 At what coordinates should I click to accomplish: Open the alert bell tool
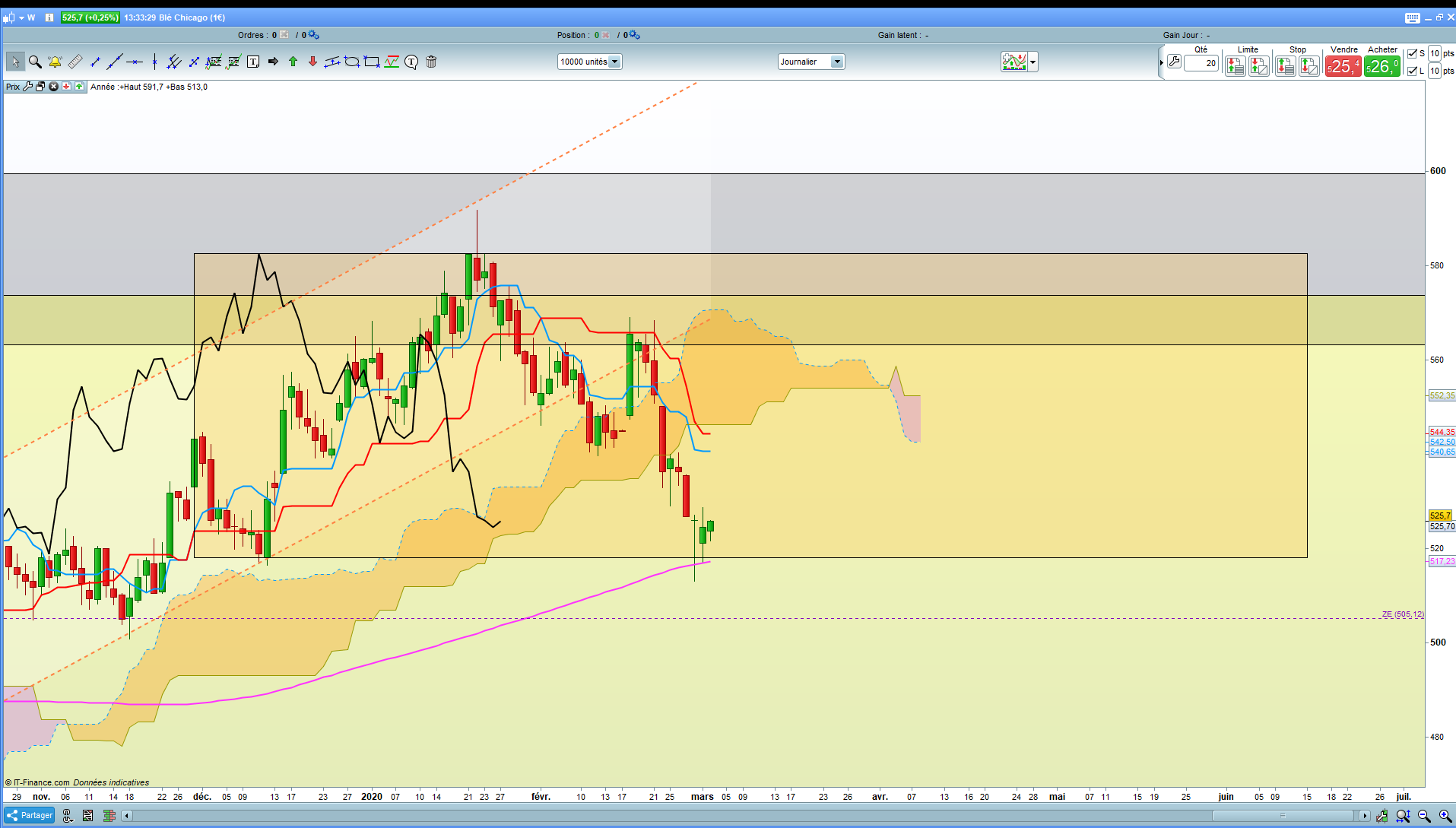pos(55,62)
